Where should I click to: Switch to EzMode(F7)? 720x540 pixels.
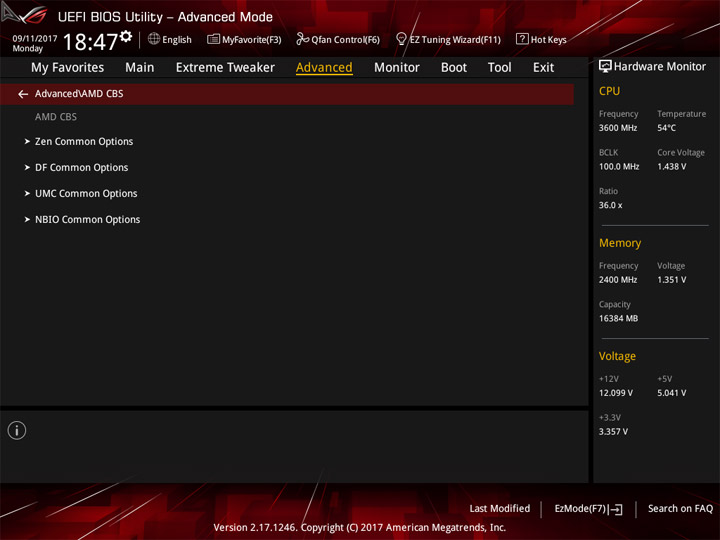[588, 509]
